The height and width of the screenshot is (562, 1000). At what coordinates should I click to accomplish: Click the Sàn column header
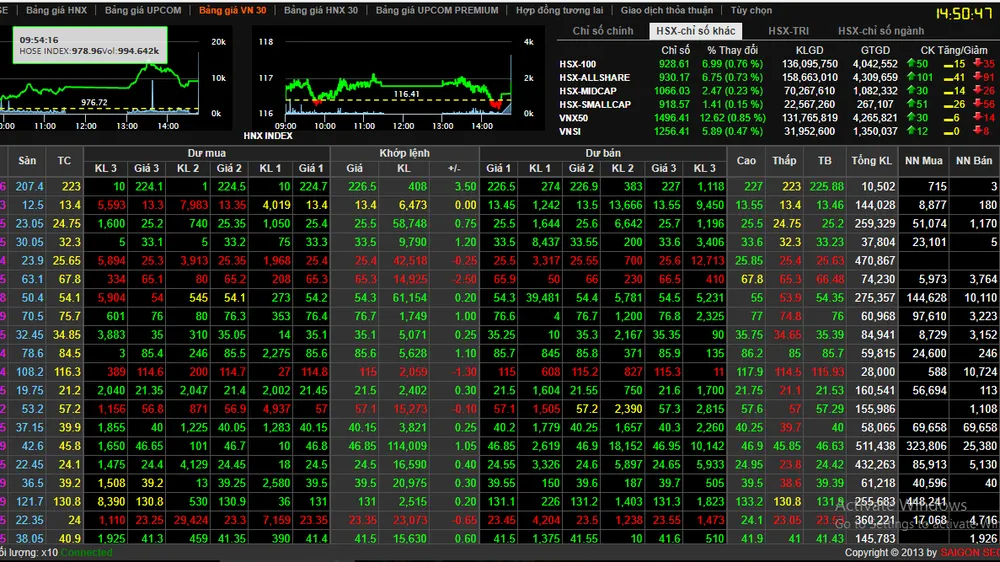(x=27, y=161)
